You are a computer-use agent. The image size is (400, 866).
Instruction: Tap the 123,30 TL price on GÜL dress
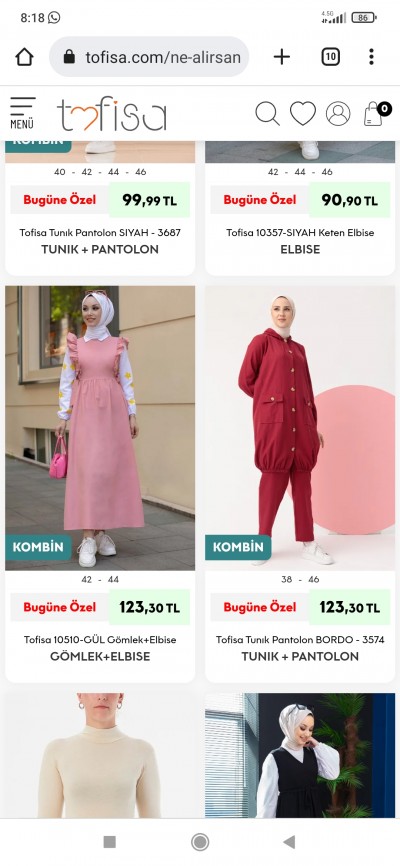pos(149,608)
